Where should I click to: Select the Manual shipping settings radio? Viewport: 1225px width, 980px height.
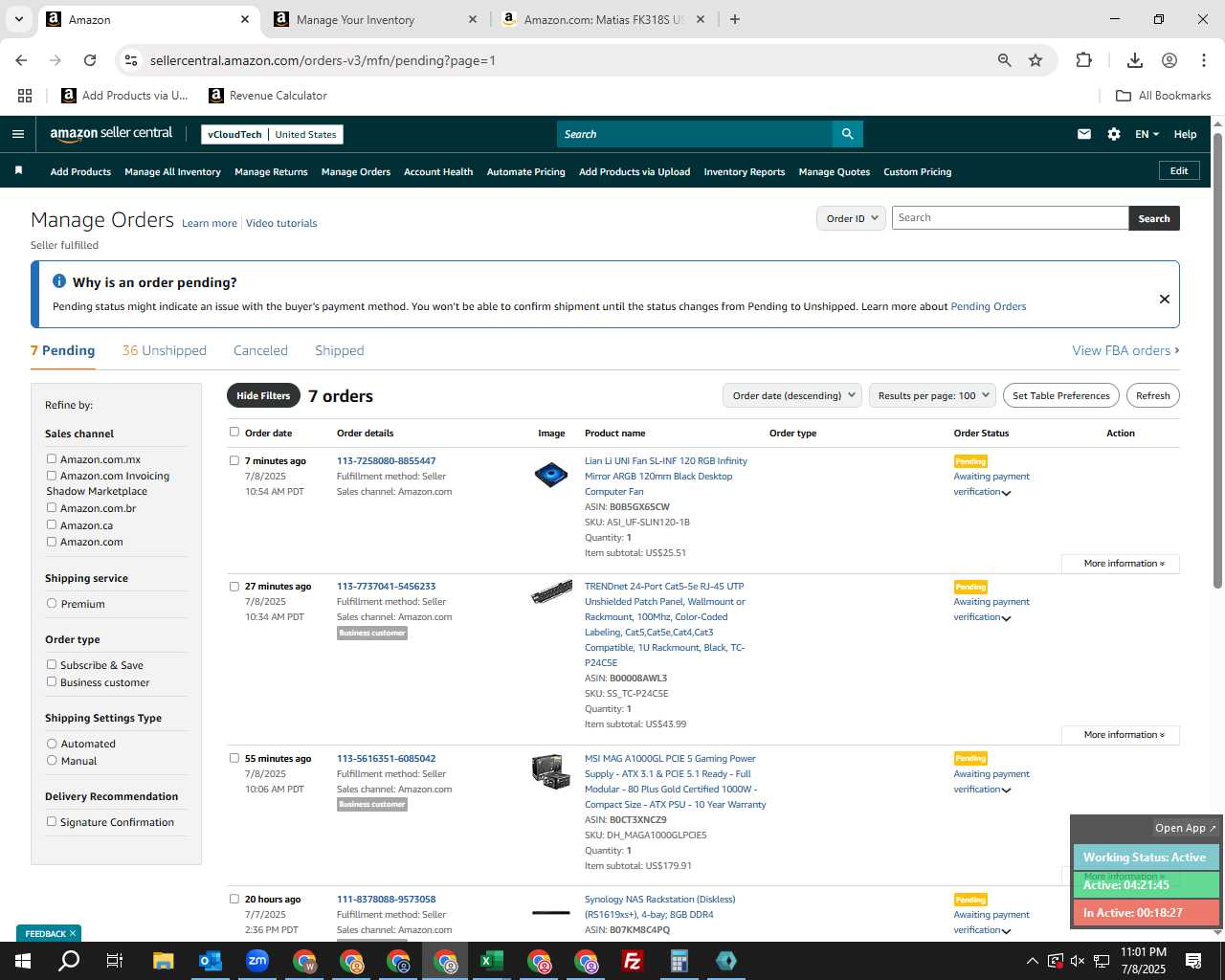[x=52, y=760]
